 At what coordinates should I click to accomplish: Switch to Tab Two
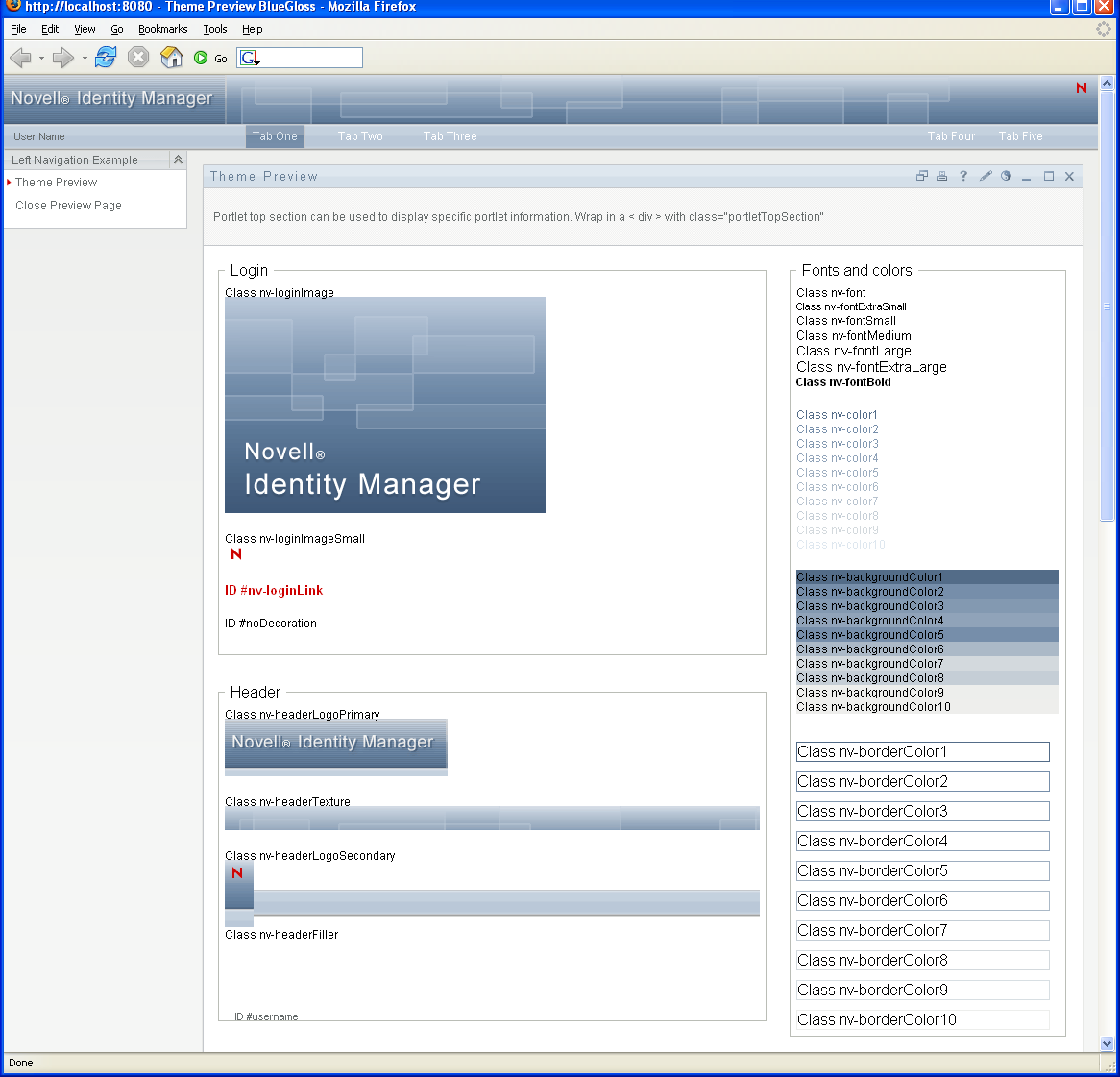(360, 135)
